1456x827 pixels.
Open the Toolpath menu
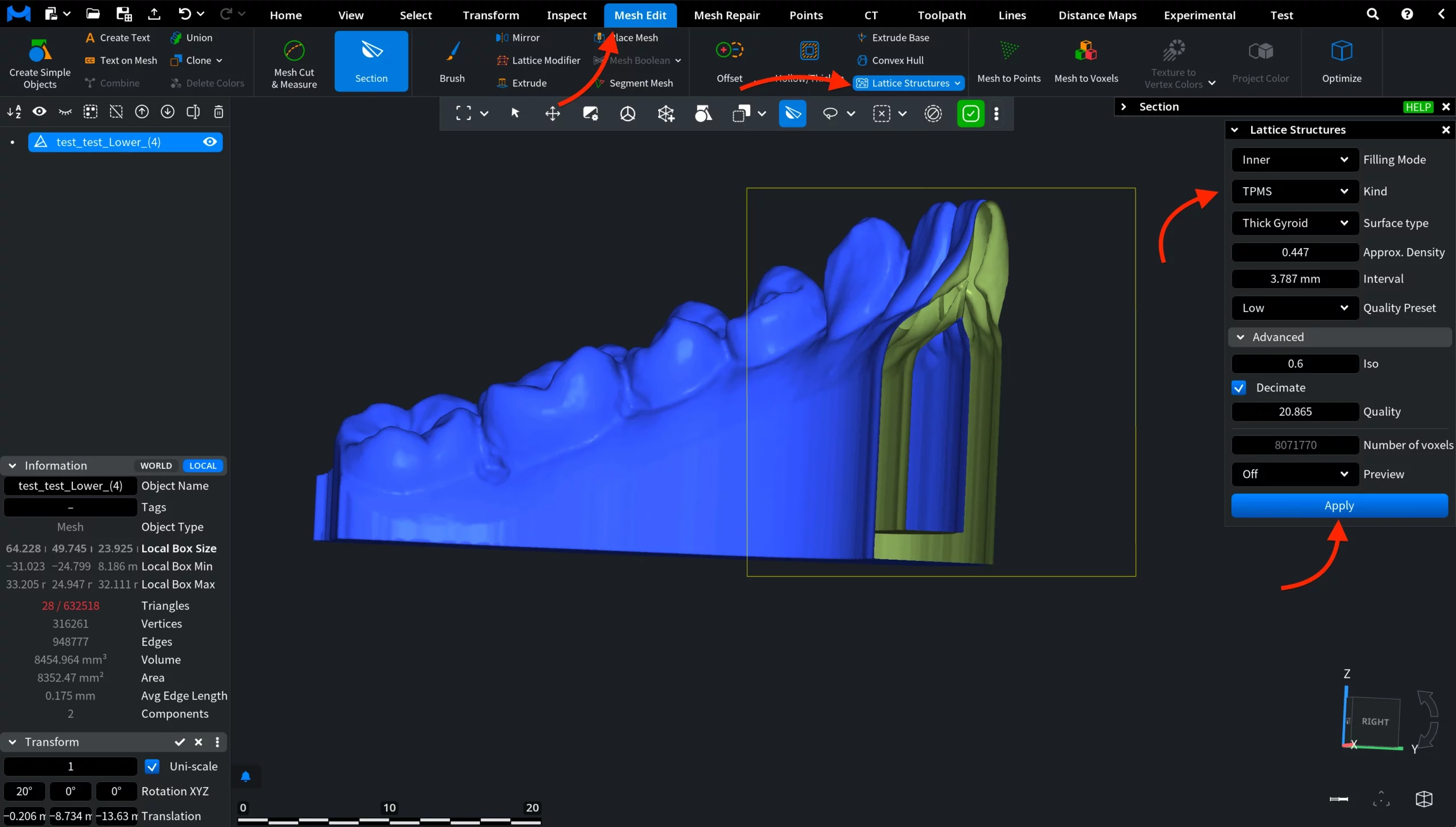(941, 15)
